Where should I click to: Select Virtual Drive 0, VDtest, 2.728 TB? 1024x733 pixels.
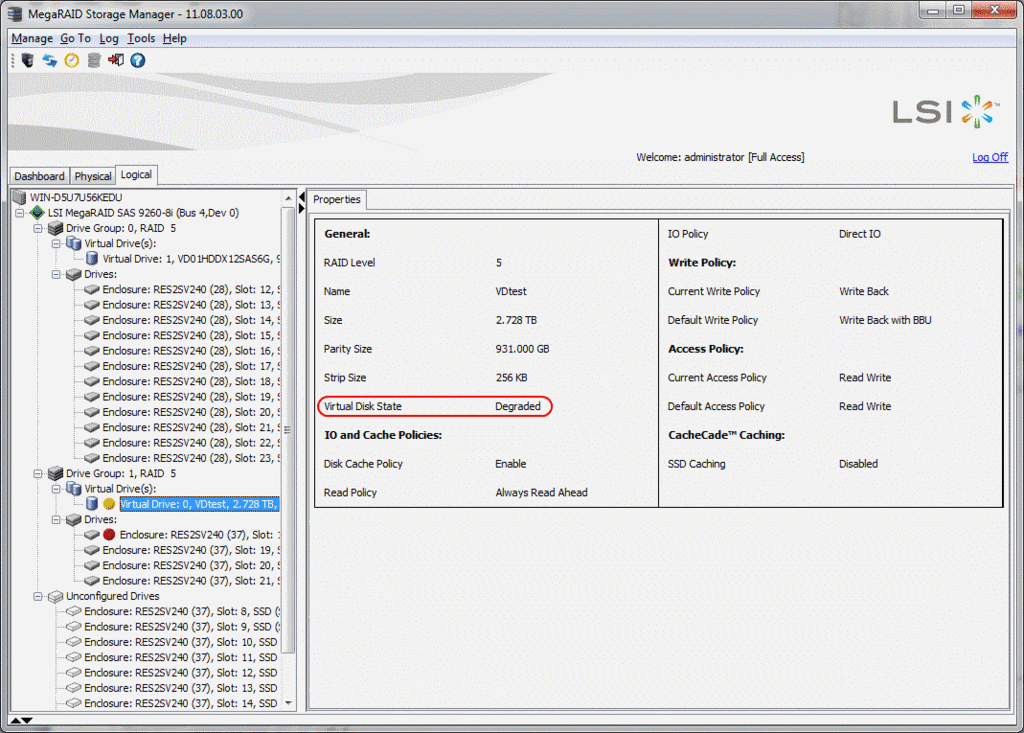pyautogui.click(x=199, y=504)
